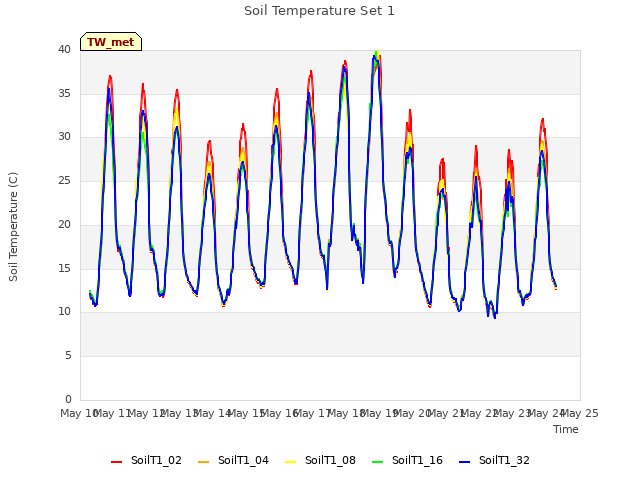The width and height of the screenshot is (640, 480).
Task: Click the y-axis value 0
Action: 68,399
